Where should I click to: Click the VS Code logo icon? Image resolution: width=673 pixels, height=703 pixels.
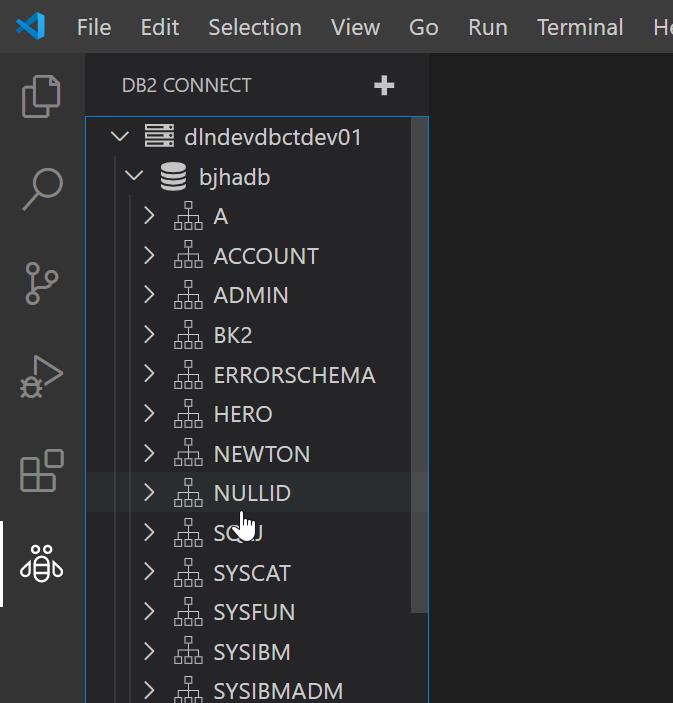(30, 26)
